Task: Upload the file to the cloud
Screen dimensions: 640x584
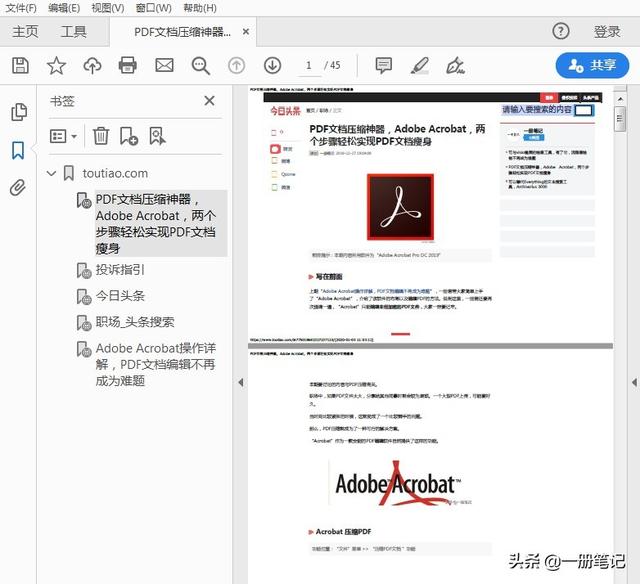Action: click(92, 65)
